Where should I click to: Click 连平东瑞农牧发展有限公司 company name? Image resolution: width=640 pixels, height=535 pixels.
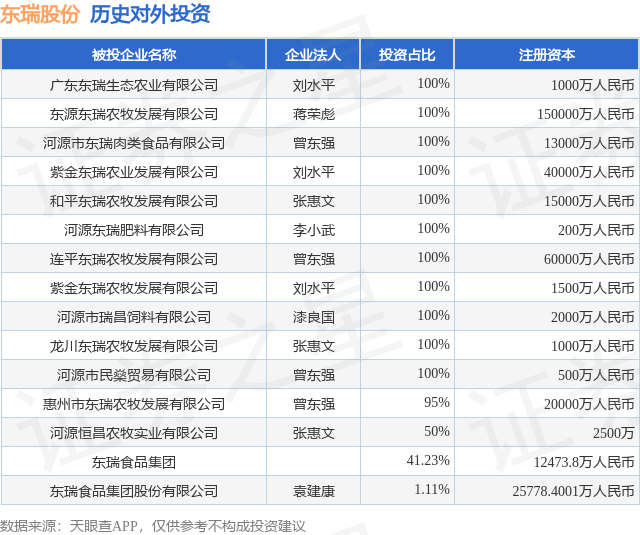[134, 259]
